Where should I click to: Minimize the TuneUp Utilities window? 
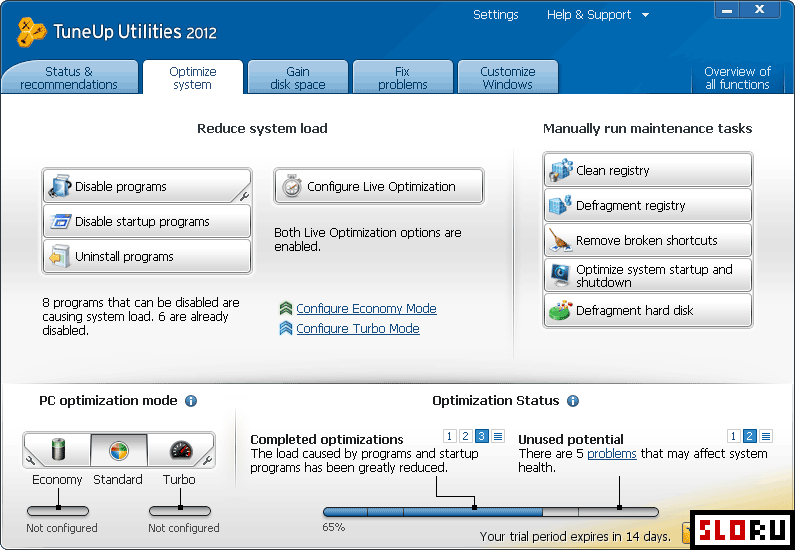click(727, 11)
